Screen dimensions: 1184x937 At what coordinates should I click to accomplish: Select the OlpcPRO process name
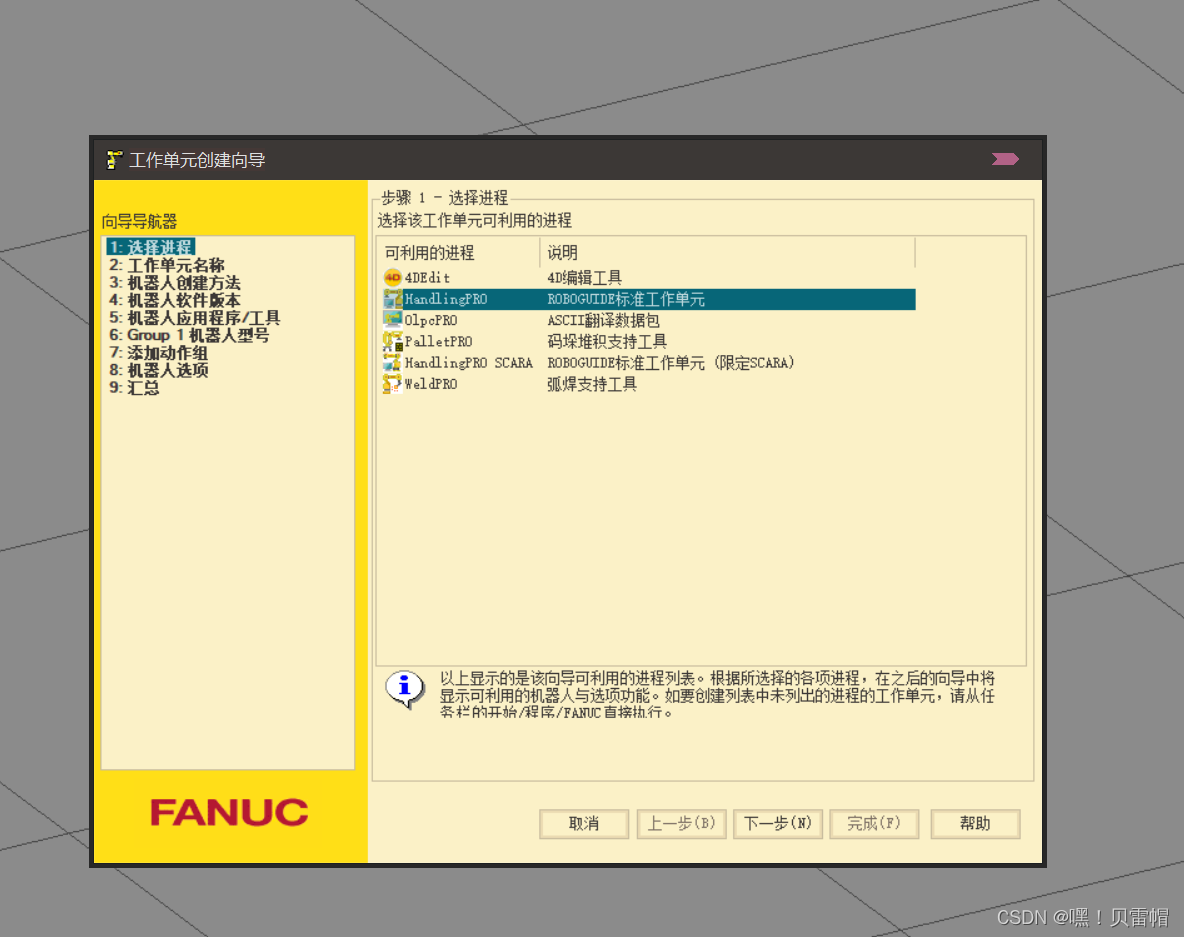coord(431,320)
